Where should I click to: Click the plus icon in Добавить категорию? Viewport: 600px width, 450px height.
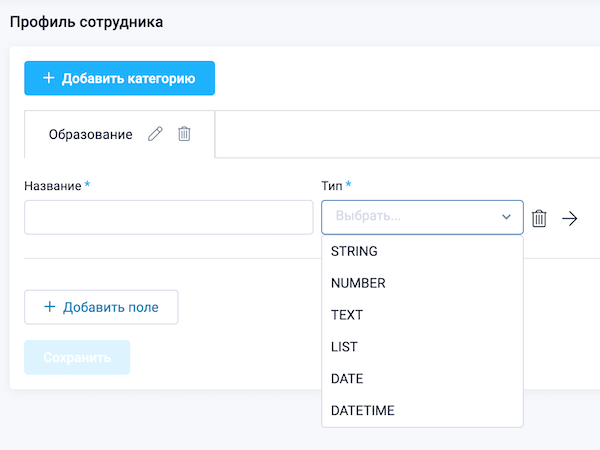coord(49,78)
